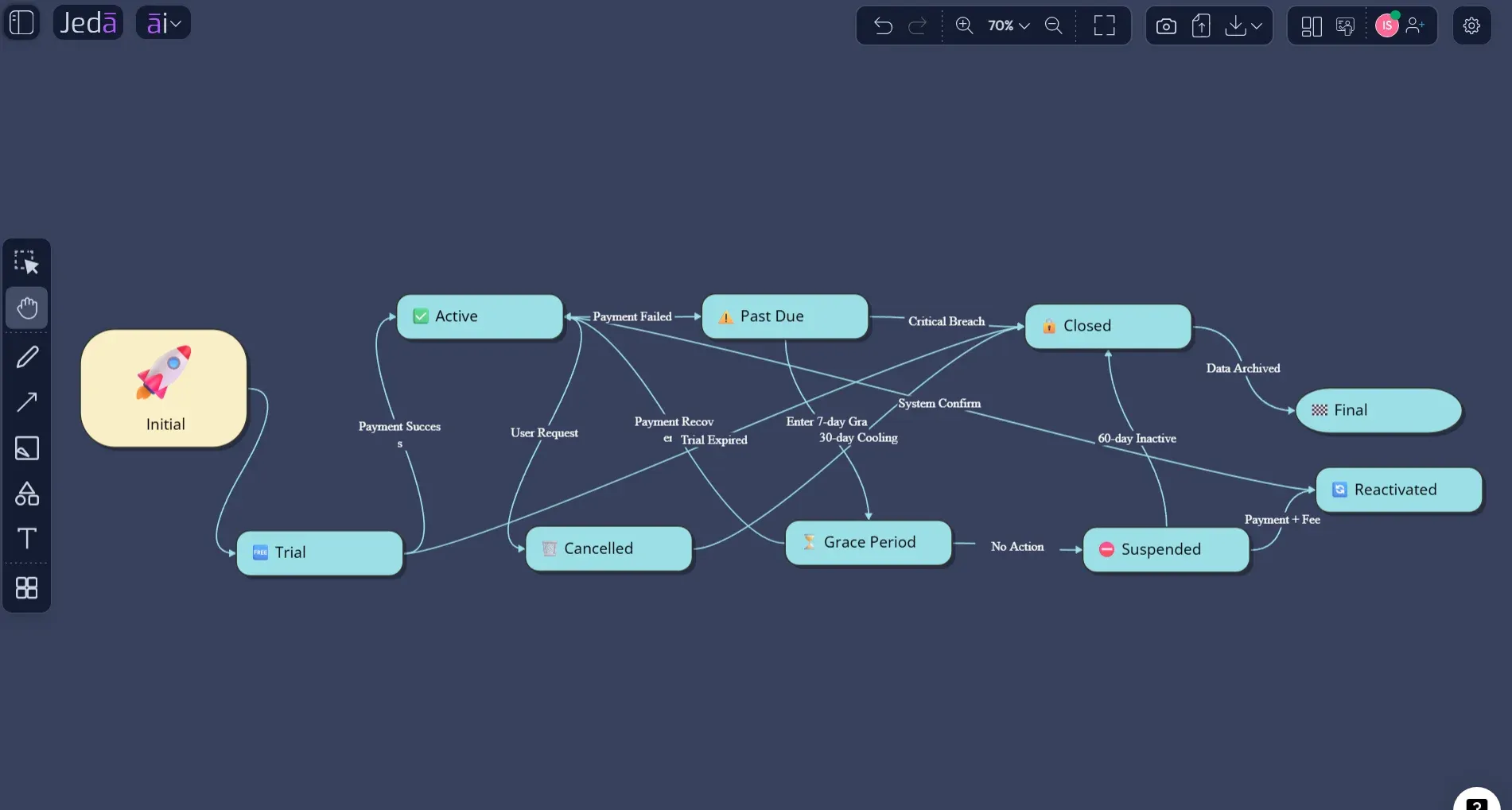Click the 'Enter 7-day Gra' connector label
1512x810 pixels.
(x=826, y=421)
